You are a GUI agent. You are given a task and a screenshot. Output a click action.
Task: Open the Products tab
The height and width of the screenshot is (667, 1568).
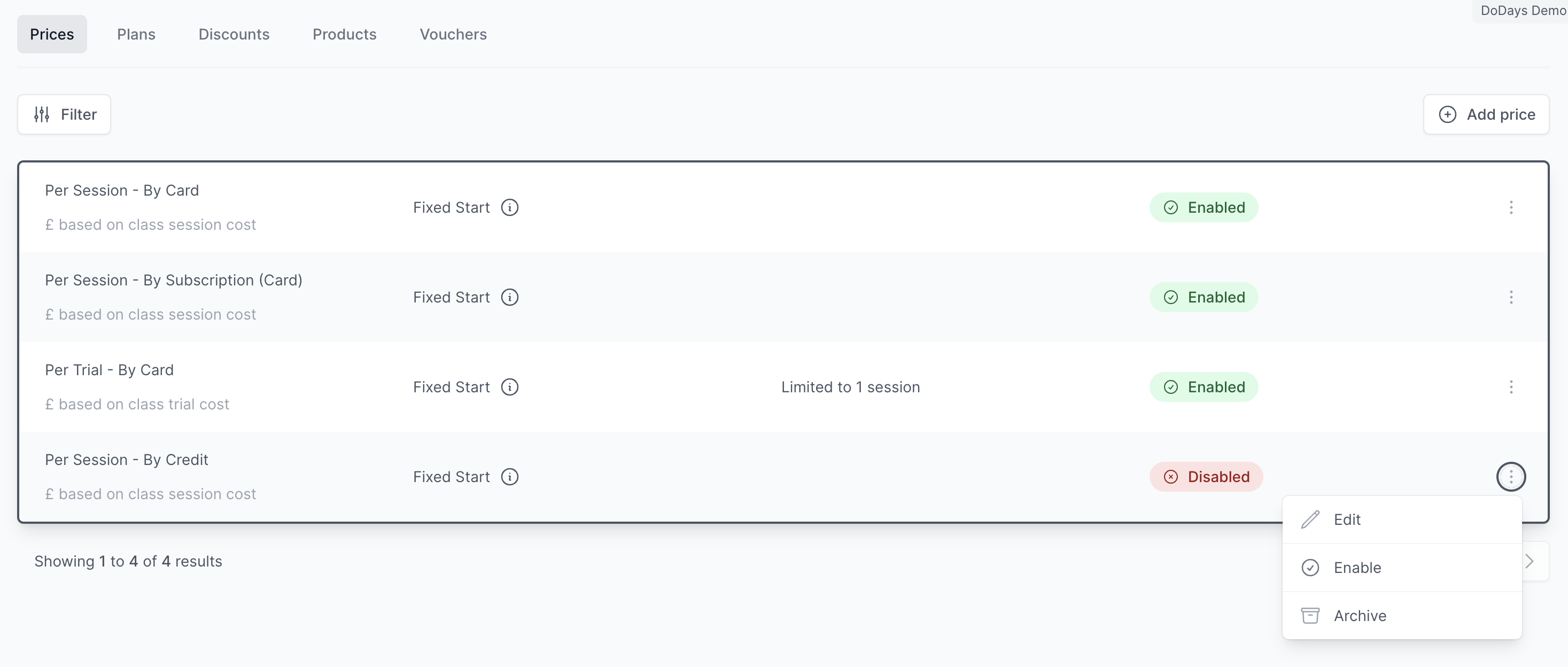click(345, 34)
